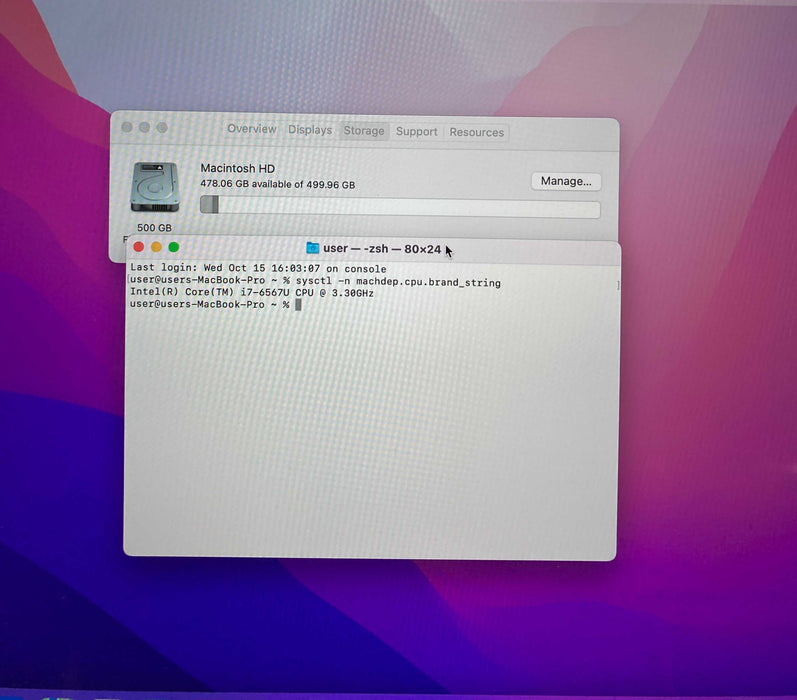Minimize the Terminal window with yellow button
This screenshot has height=700, width=797.
coord(156,247)
